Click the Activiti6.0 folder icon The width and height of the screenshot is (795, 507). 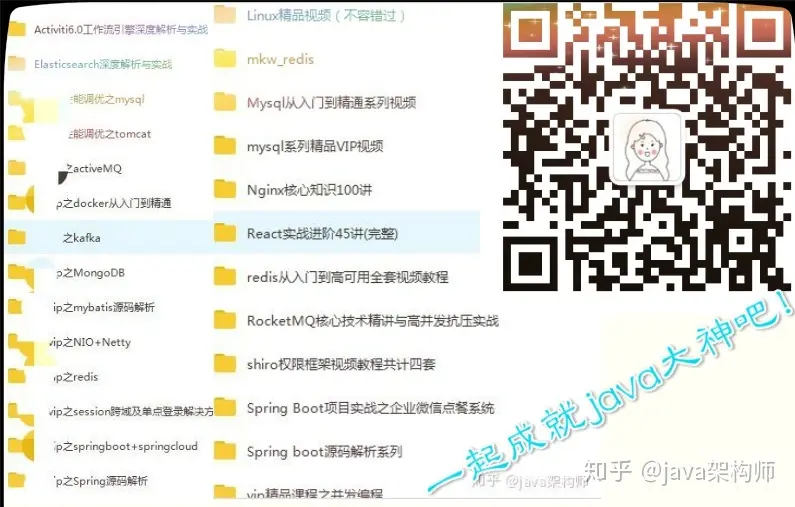[x=17, y=29]
